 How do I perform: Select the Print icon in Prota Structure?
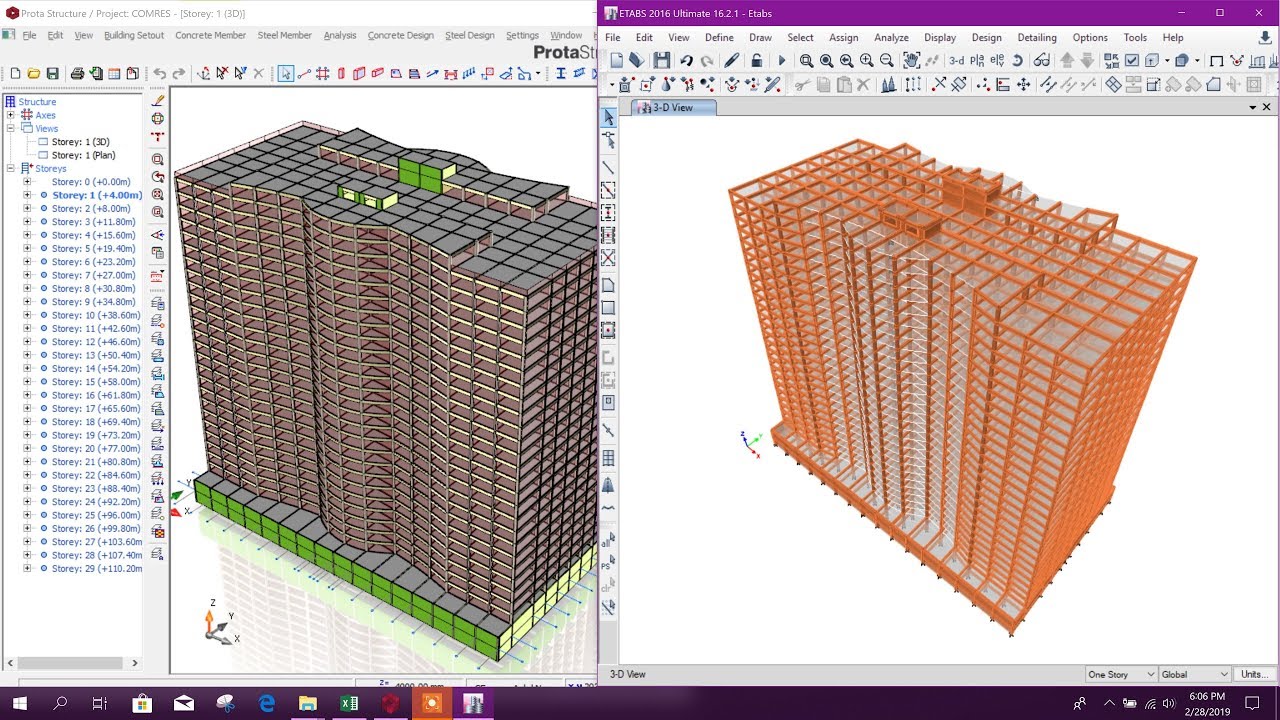[x=77, y=73]
